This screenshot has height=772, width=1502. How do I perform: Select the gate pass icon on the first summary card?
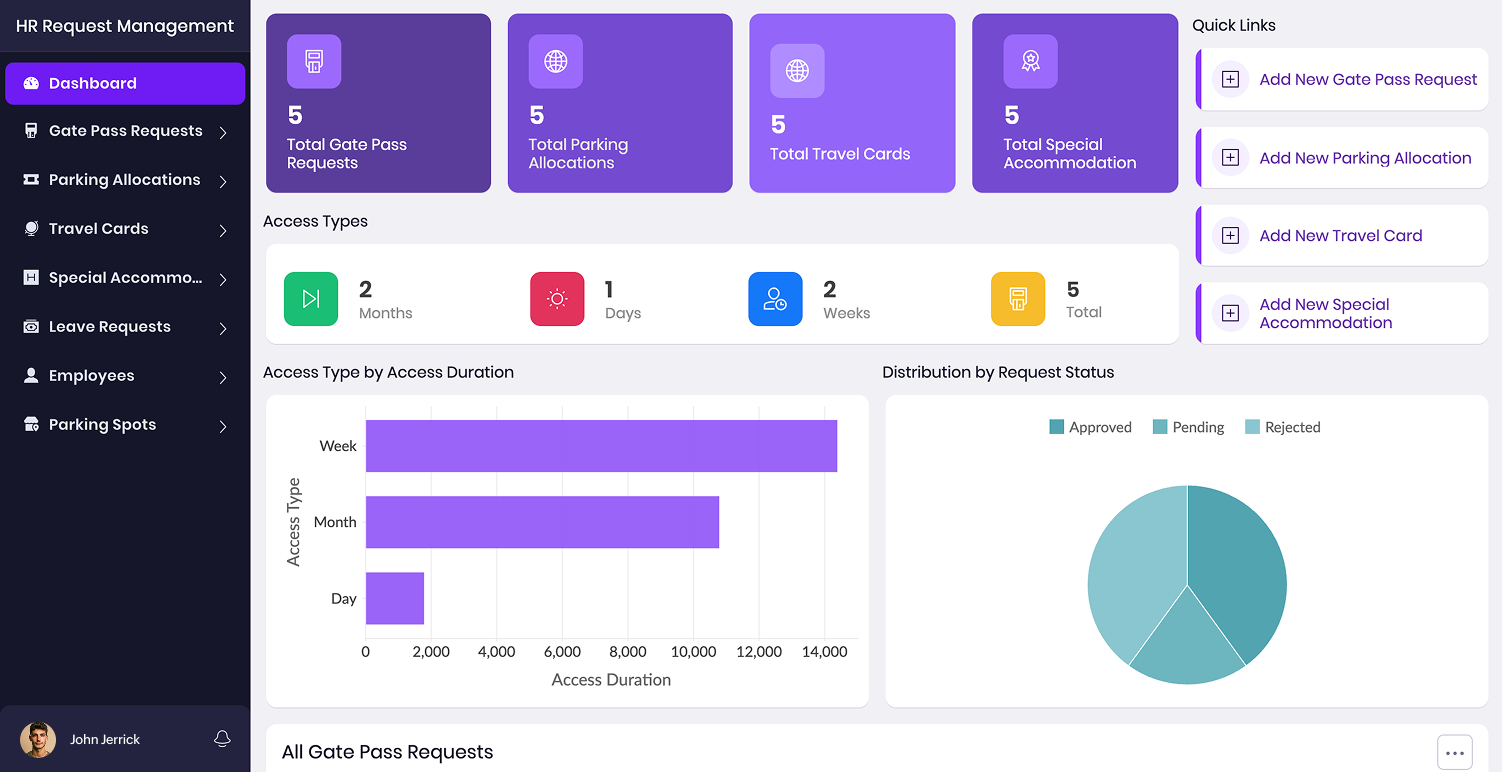point(313,61)
